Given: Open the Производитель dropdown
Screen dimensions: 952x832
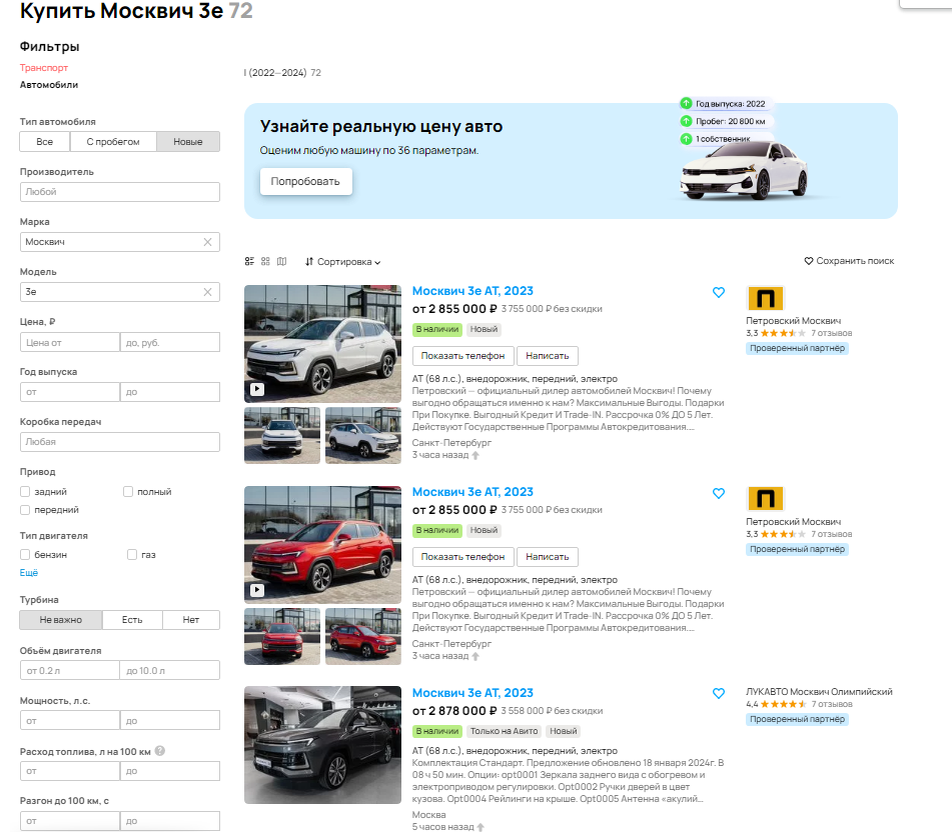Looking at the screenshot, I should 120,192.
